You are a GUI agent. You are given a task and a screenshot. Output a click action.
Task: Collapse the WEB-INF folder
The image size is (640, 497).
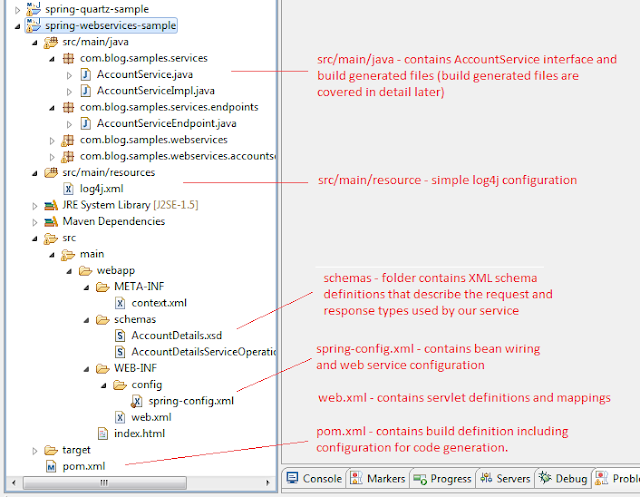tap(86, 369)
